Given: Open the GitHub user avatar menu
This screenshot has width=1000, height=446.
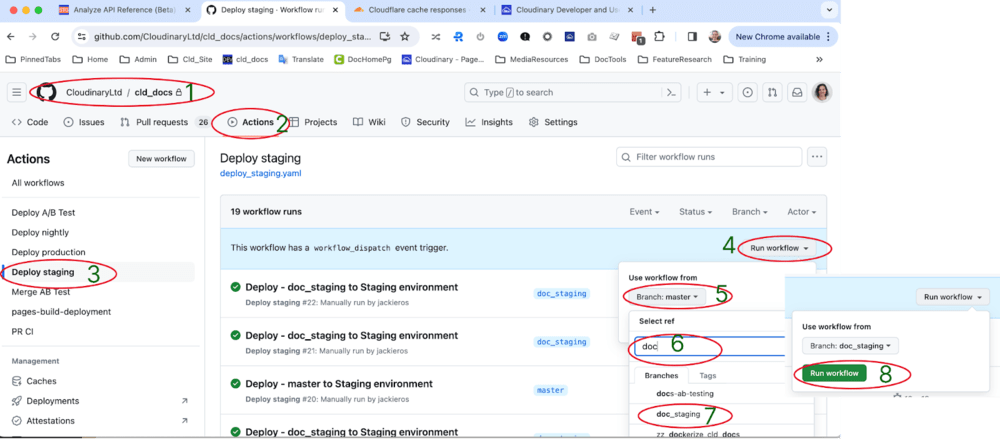Looking at the screenshot, I should click(822, 93).
